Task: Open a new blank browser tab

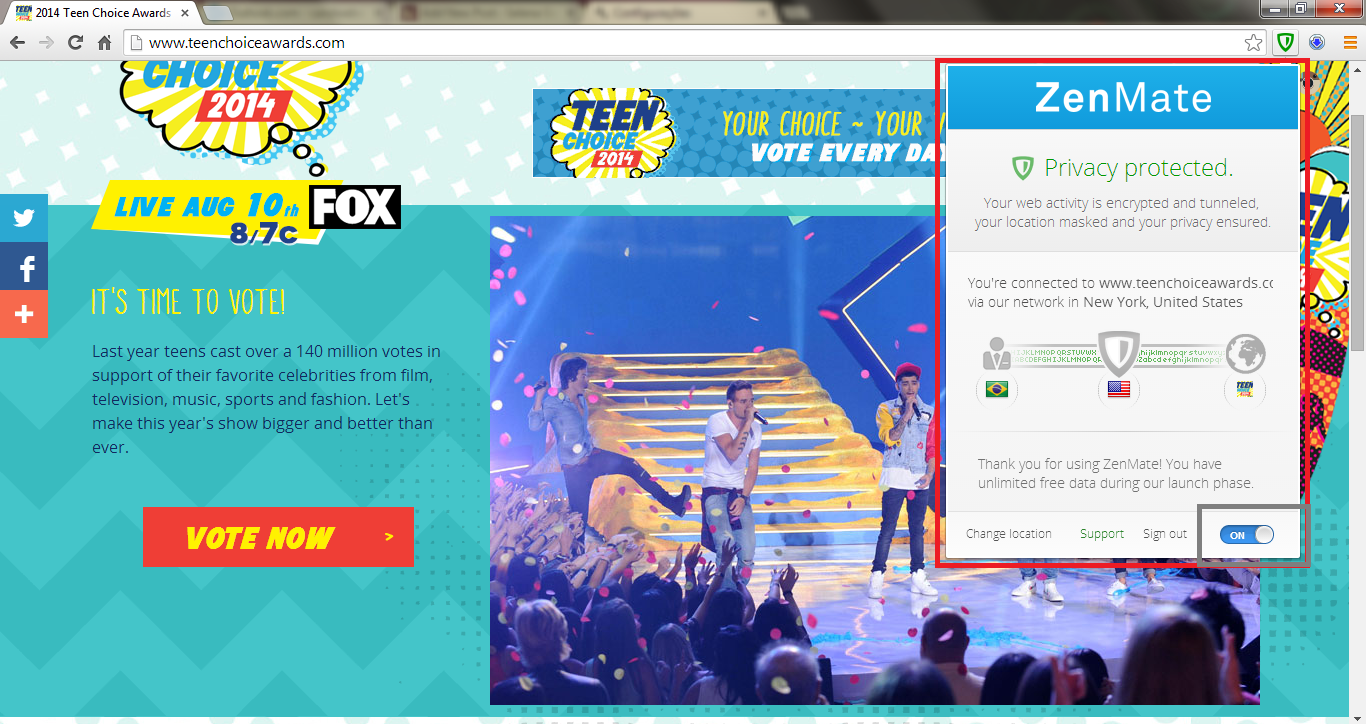Action: point(218,13)
